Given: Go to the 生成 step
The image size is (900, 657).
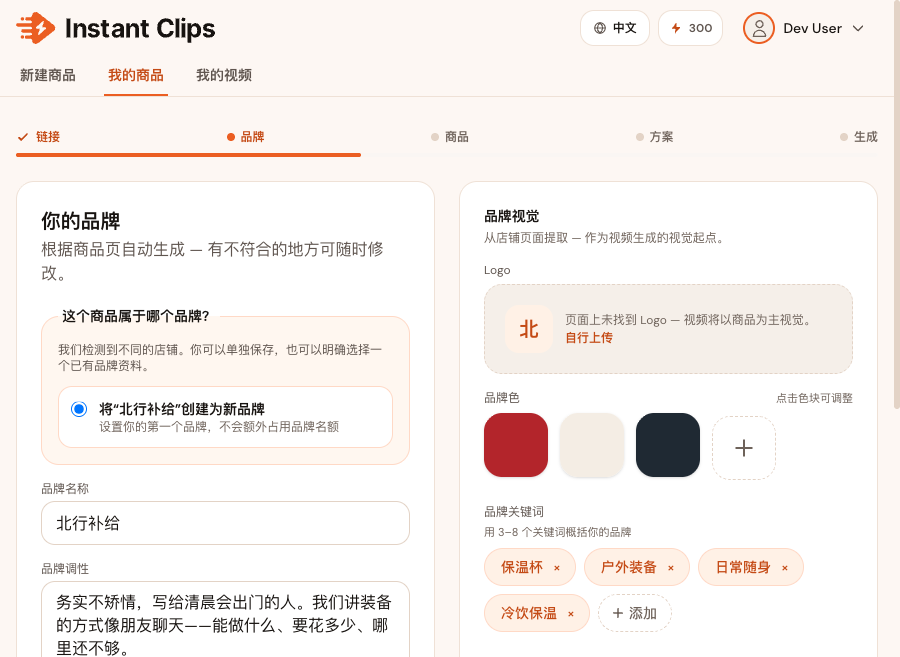Looking at the screenshot, I should 859,137.
